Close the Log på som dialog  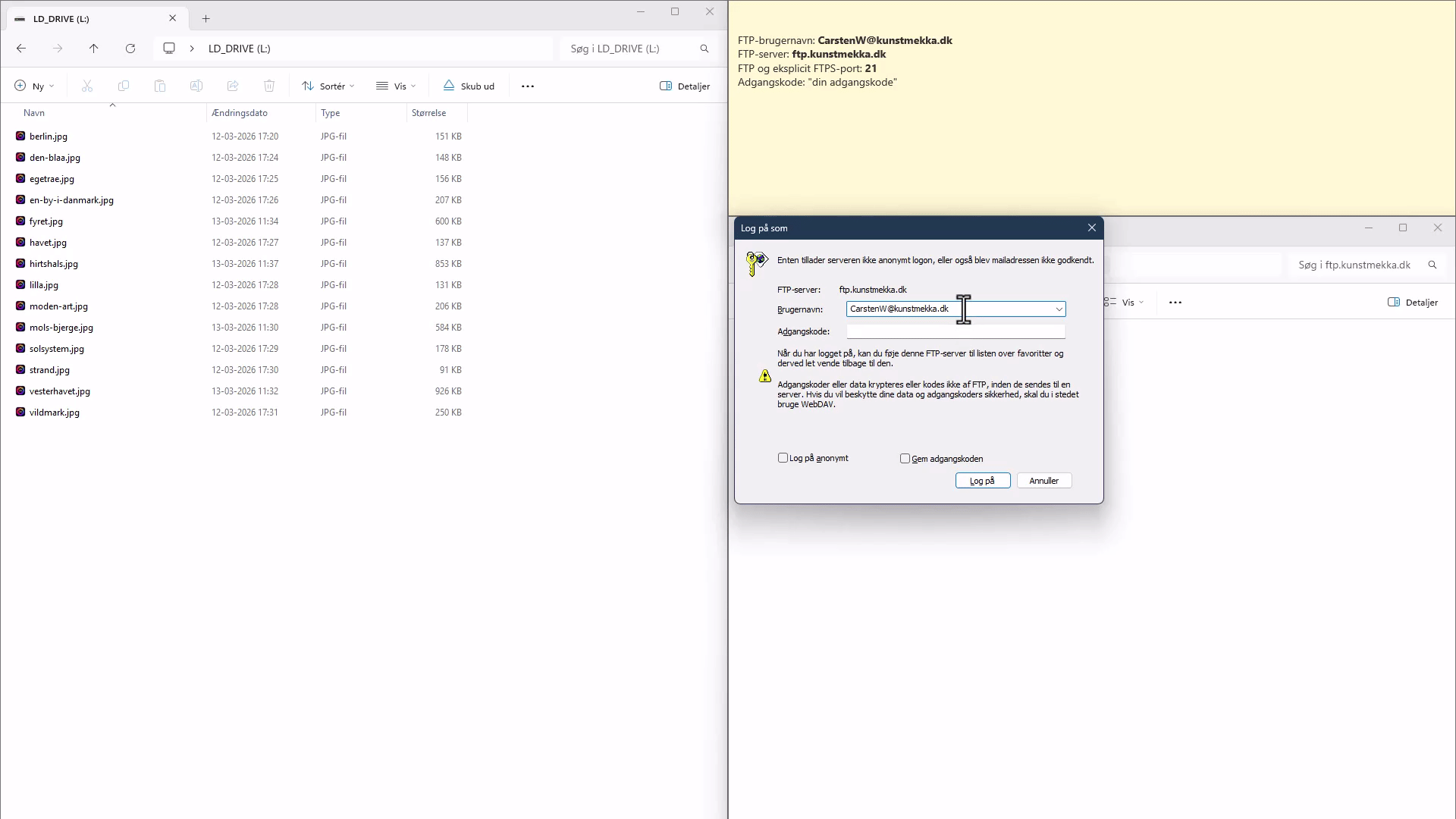pos(1092,228)
